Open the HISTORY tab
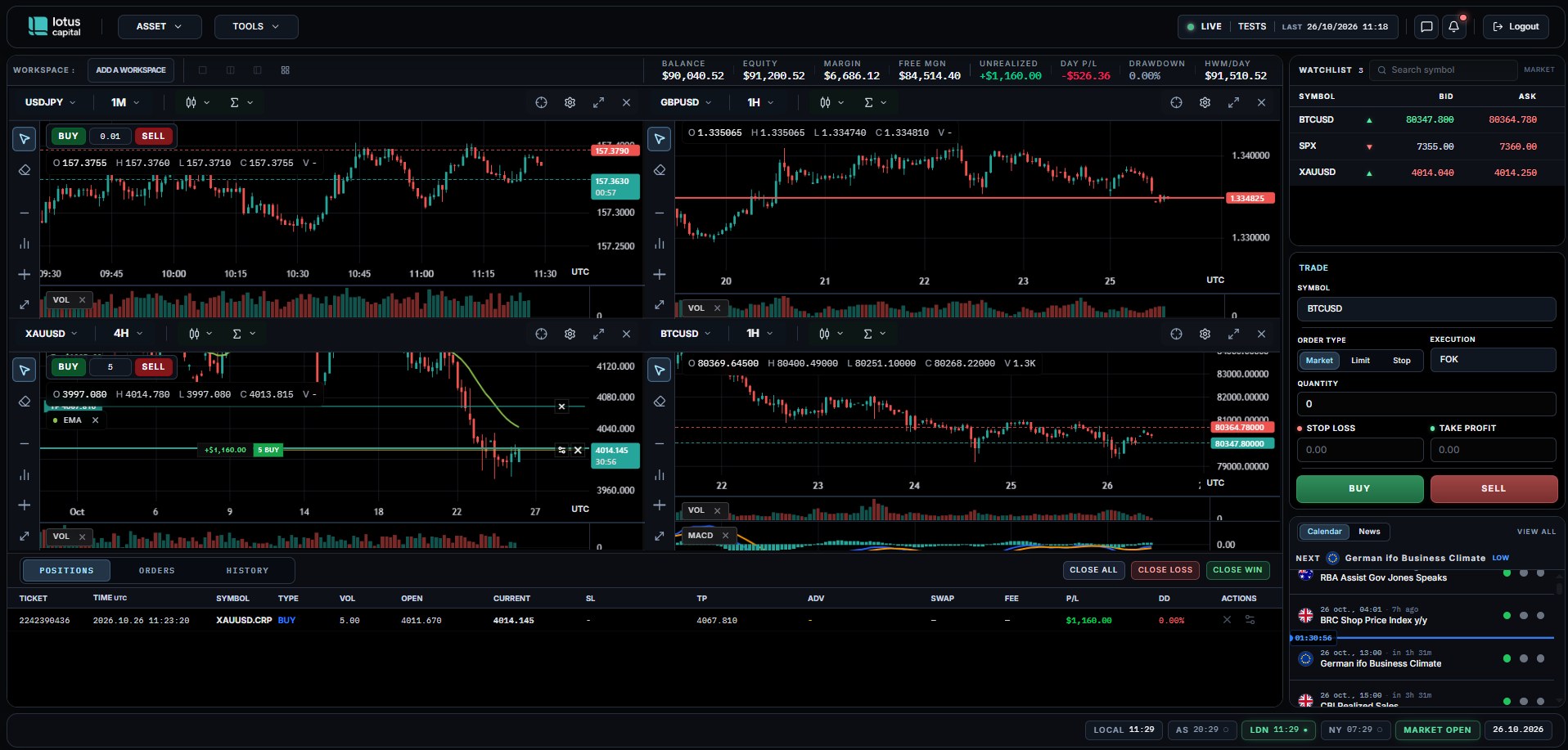Image resolution: width=1568 pixels, height=750 pixels. [247, 571]
